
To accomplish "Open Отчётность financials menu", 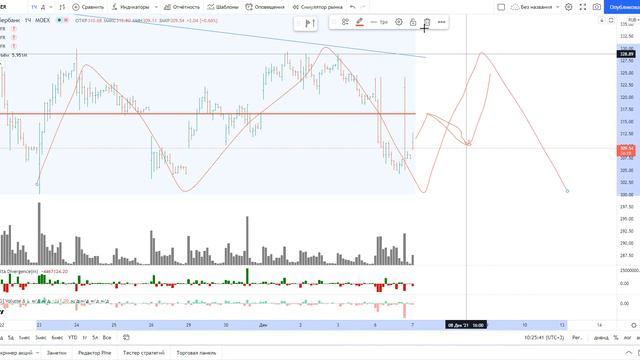I will tap(182, 7).
